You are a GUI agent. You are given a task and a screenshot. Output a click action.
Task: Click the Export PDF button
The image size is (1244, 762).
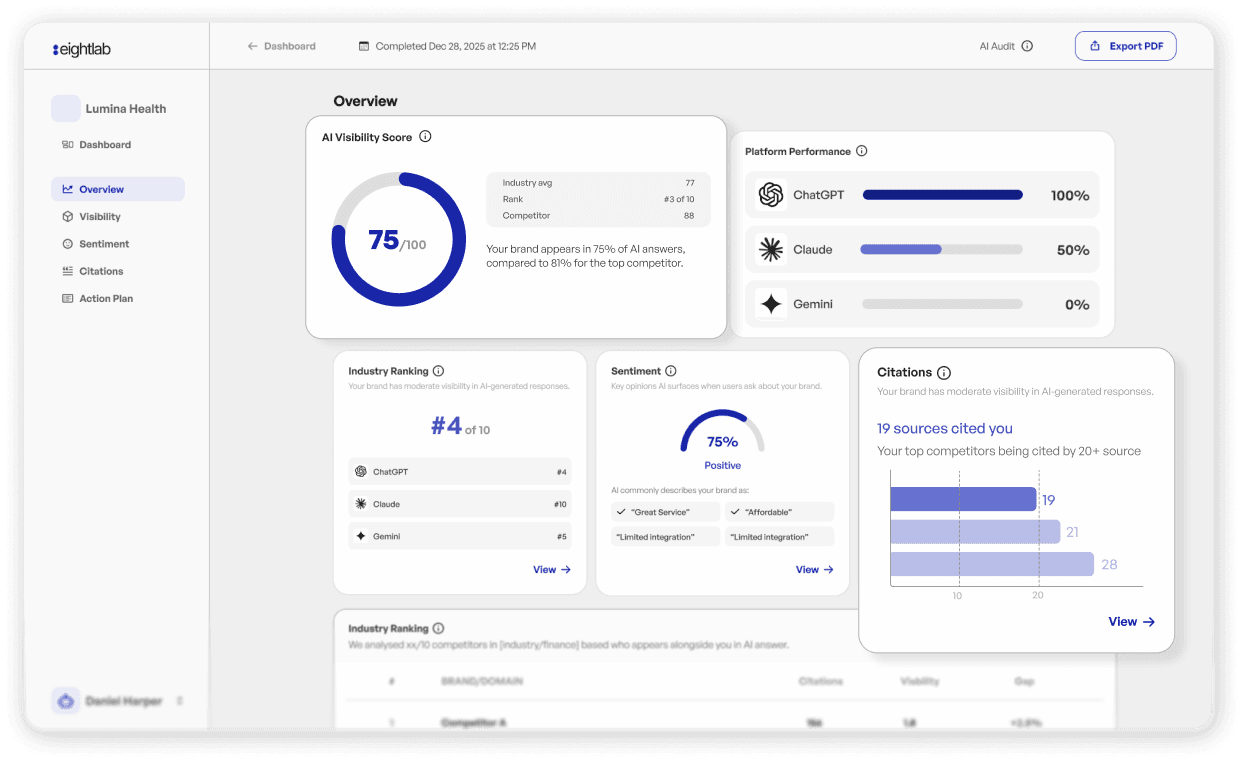coord(1125,45)
